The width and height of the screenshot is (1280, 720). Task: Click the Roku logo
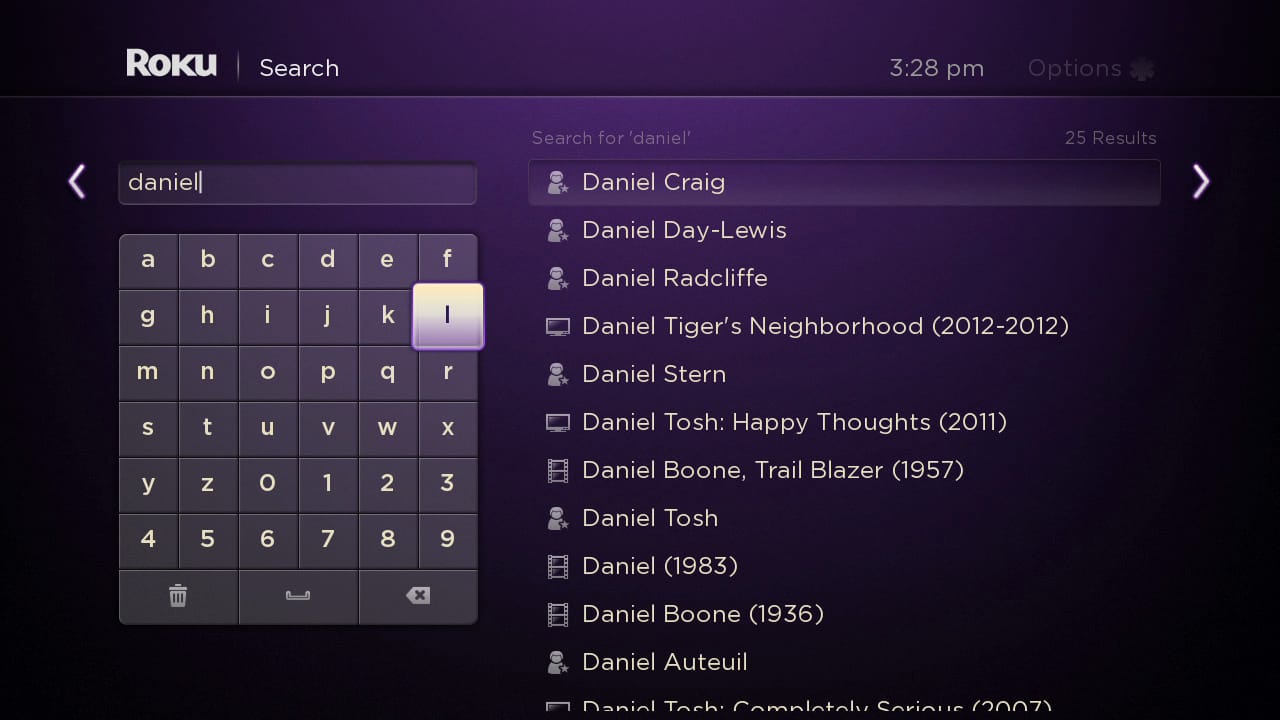coord(171,64)
